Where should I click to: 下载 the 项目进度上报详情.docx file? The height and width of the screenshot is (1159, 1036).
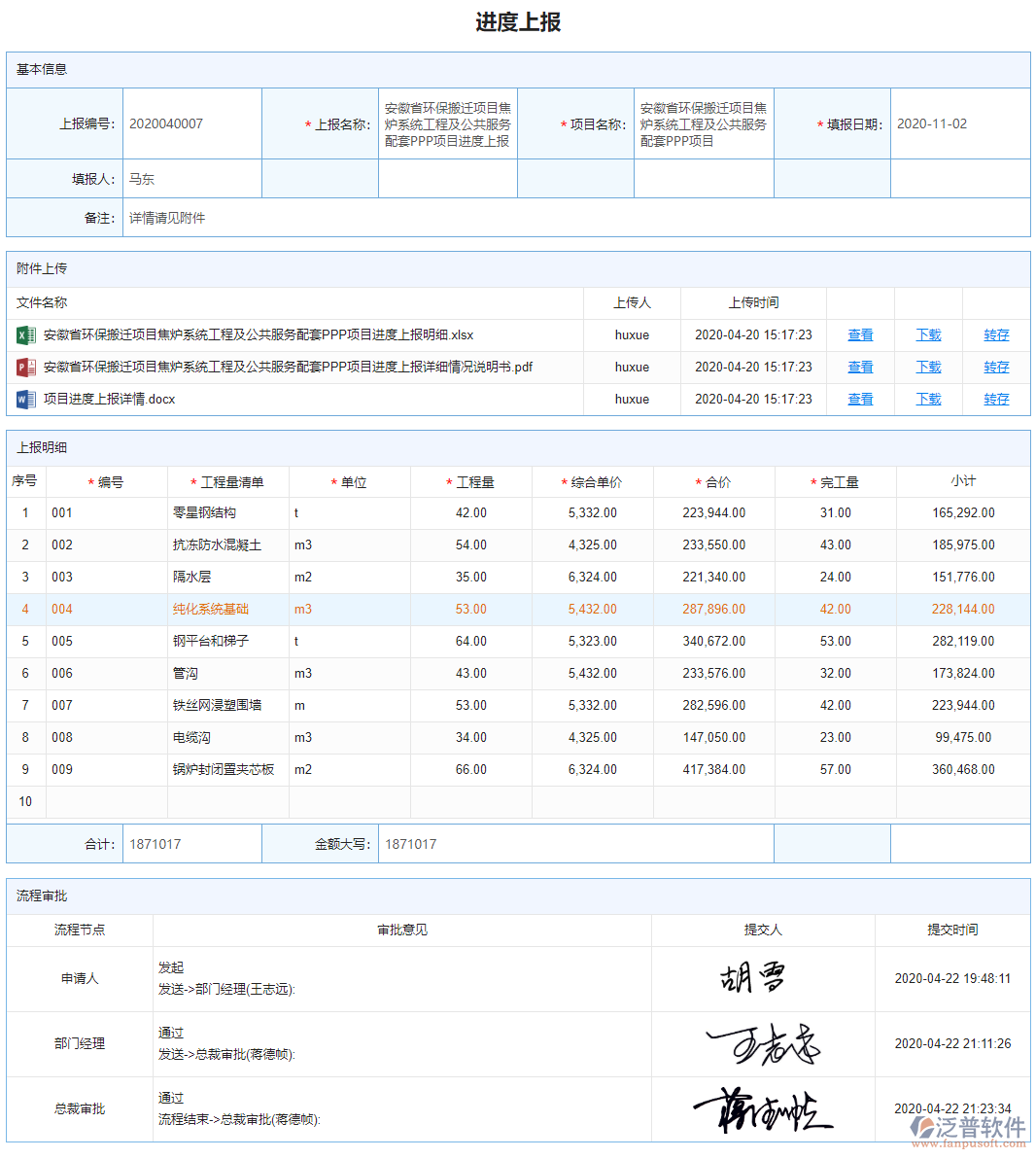pyautogui.click(x=927, y=399)
